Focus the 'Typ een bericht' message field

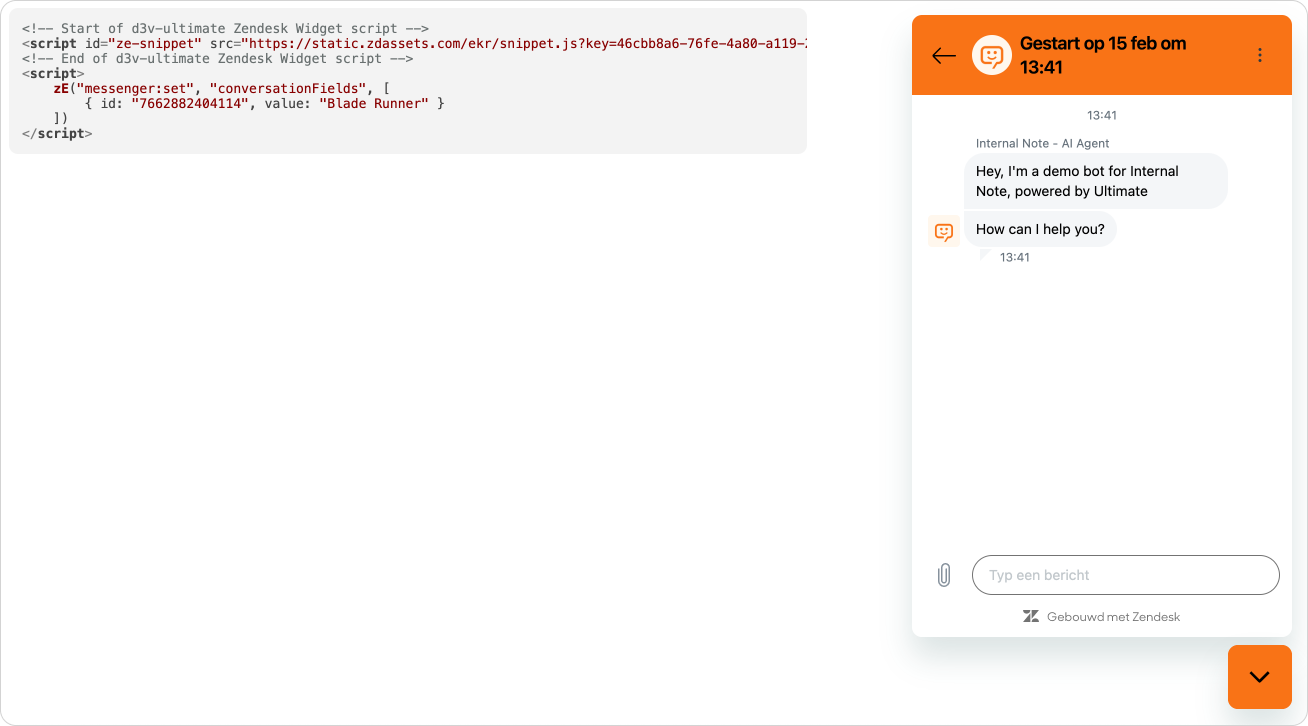[1125, 575]
